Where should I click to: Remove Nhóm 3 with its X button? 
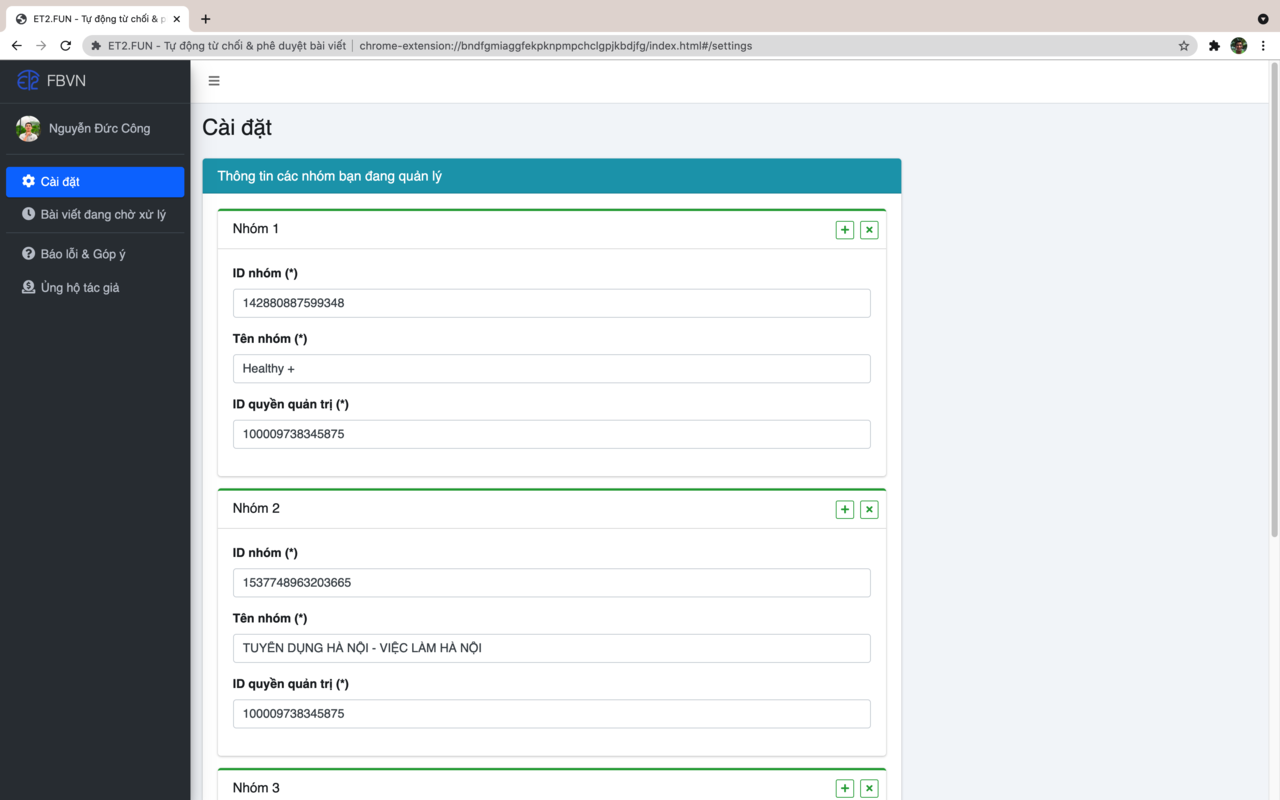click(869, 789)
